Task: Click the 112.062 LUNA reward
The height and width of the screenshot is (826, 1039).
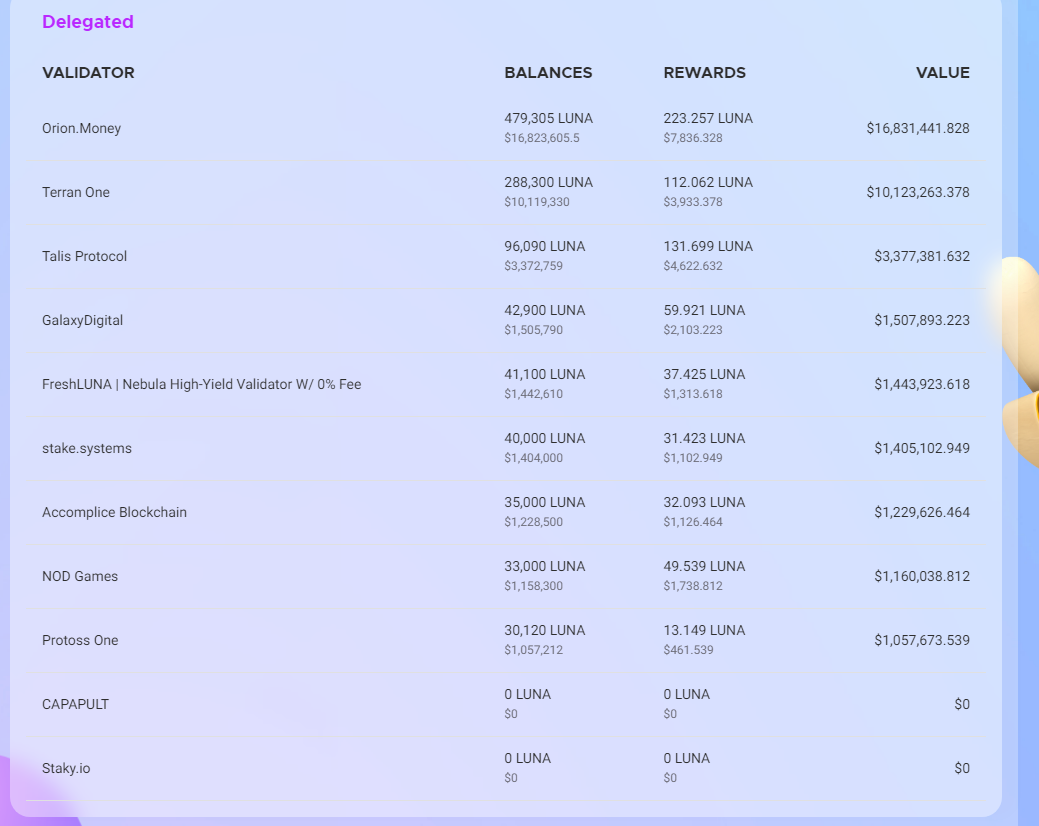Action: click(x=708, y=182)
